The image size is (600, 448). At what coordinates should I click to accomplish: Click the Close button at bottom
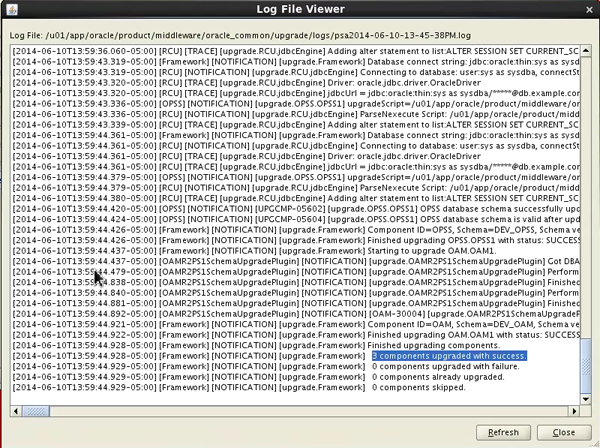coord(564,433)
